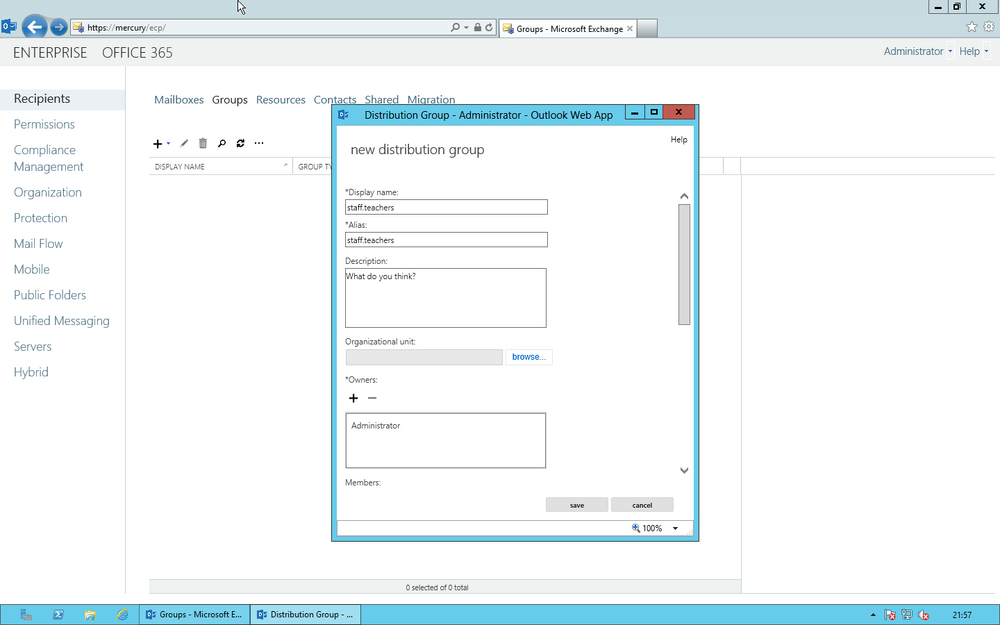This screenshot has width=1000, height=625.
Task: Click the ENTERPRISE header link
Action: [x=50, y=53]
